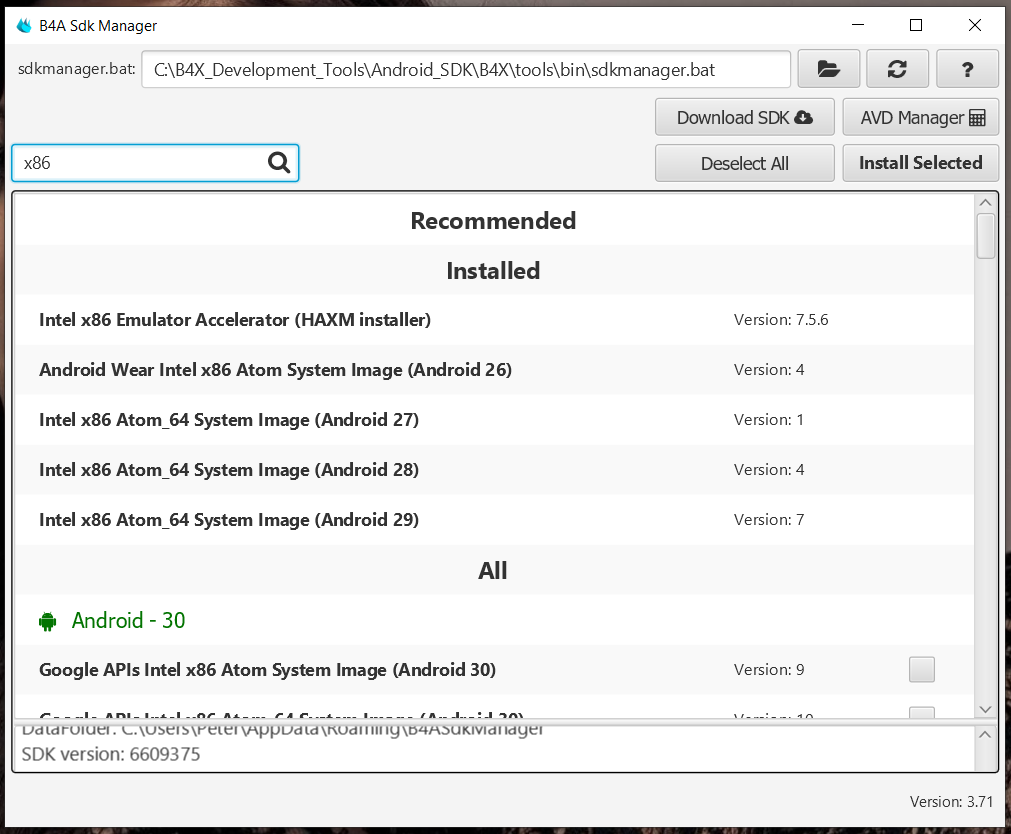This screenshot has height=834, width=1011.
Task: Click the sdkmanager.bat path field
Action: [466, 69]
